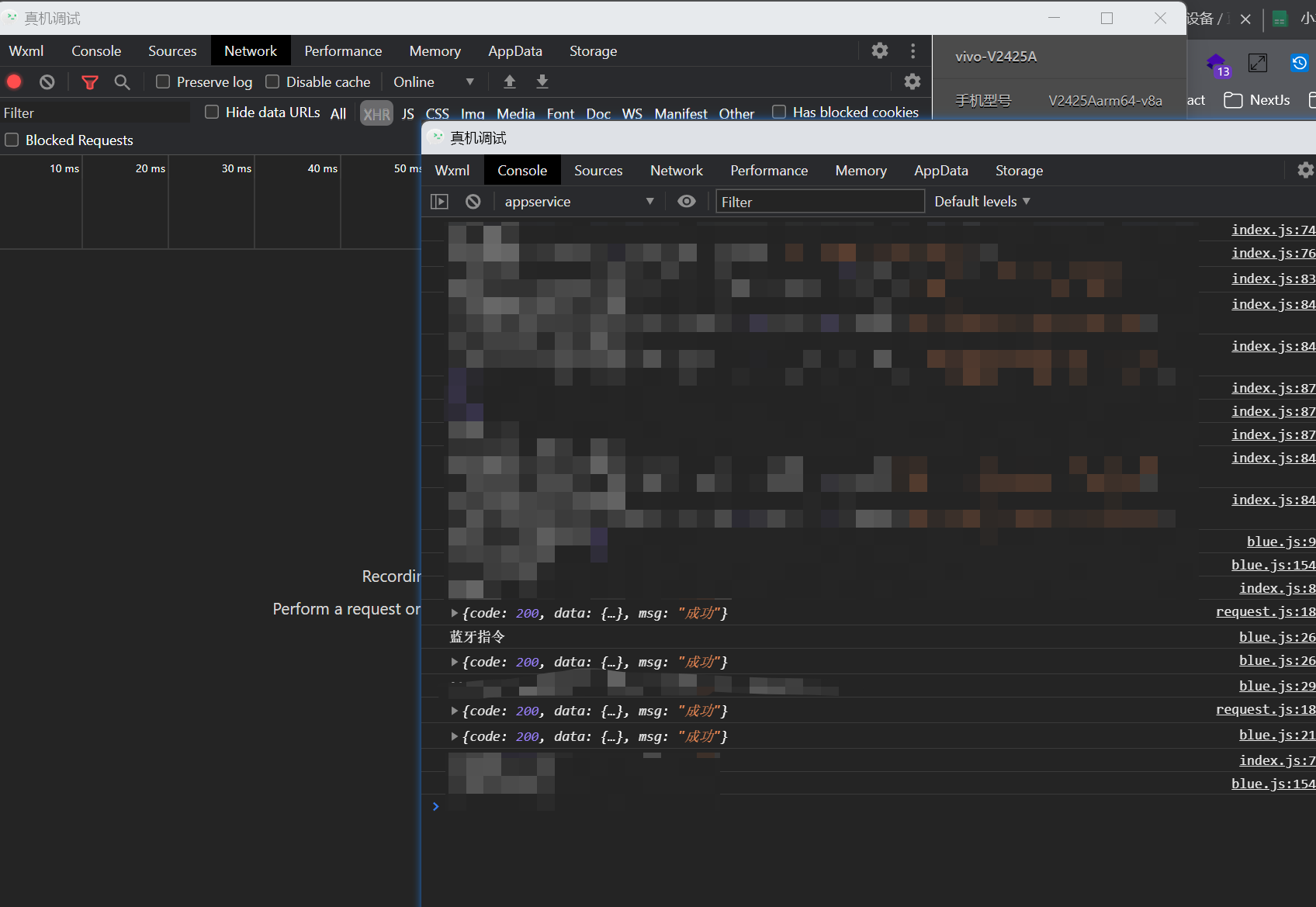Viewport: 1316px width, 907px height.
Task: Close the browser tab at top right
Action: point(1245,19)
